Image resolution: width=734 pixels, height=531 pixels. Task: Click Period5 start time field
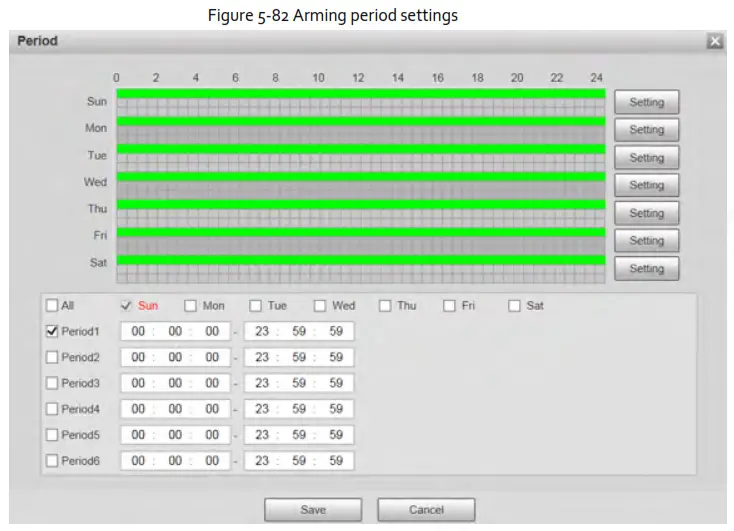[x=176, y=435]
